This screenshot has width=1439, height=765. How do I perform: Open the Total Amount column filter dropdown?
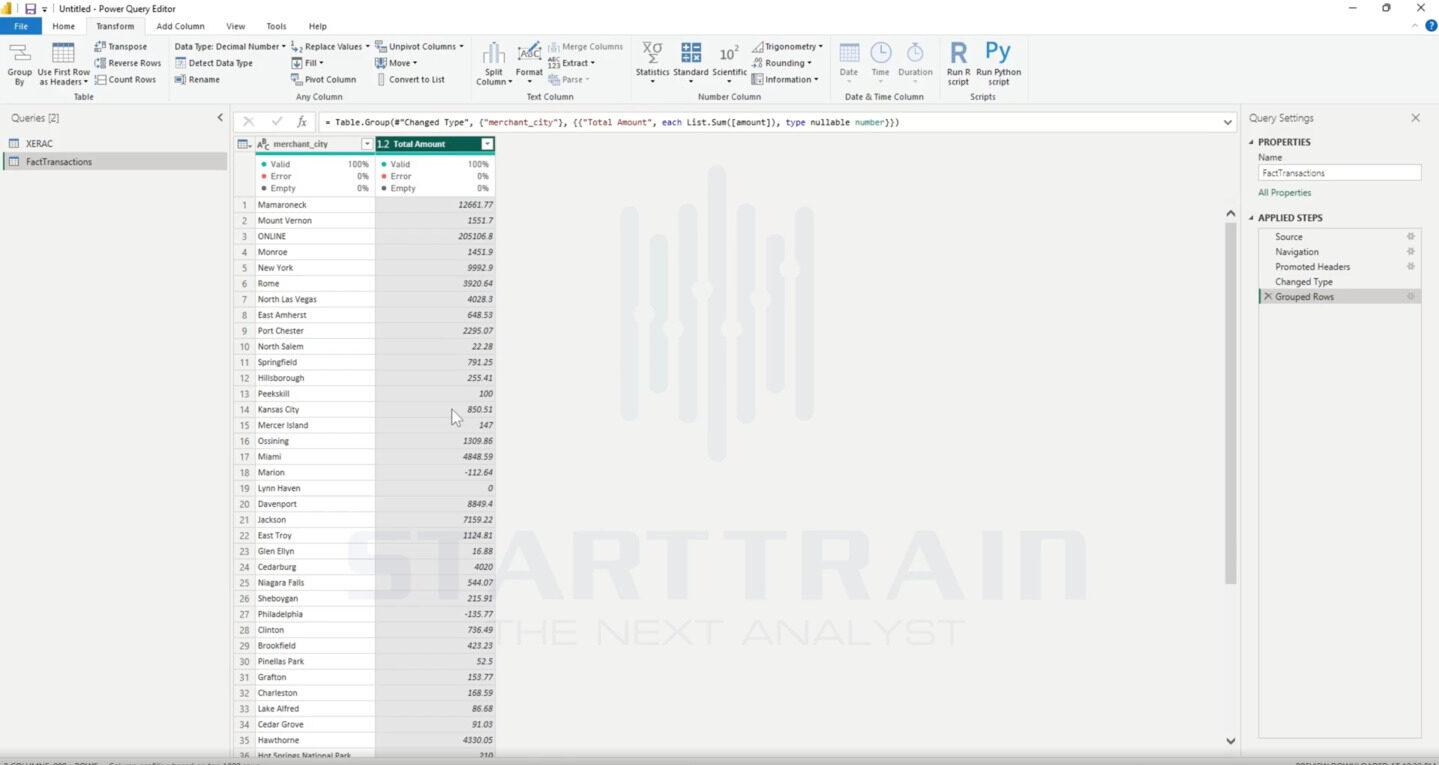coord(487,144)
